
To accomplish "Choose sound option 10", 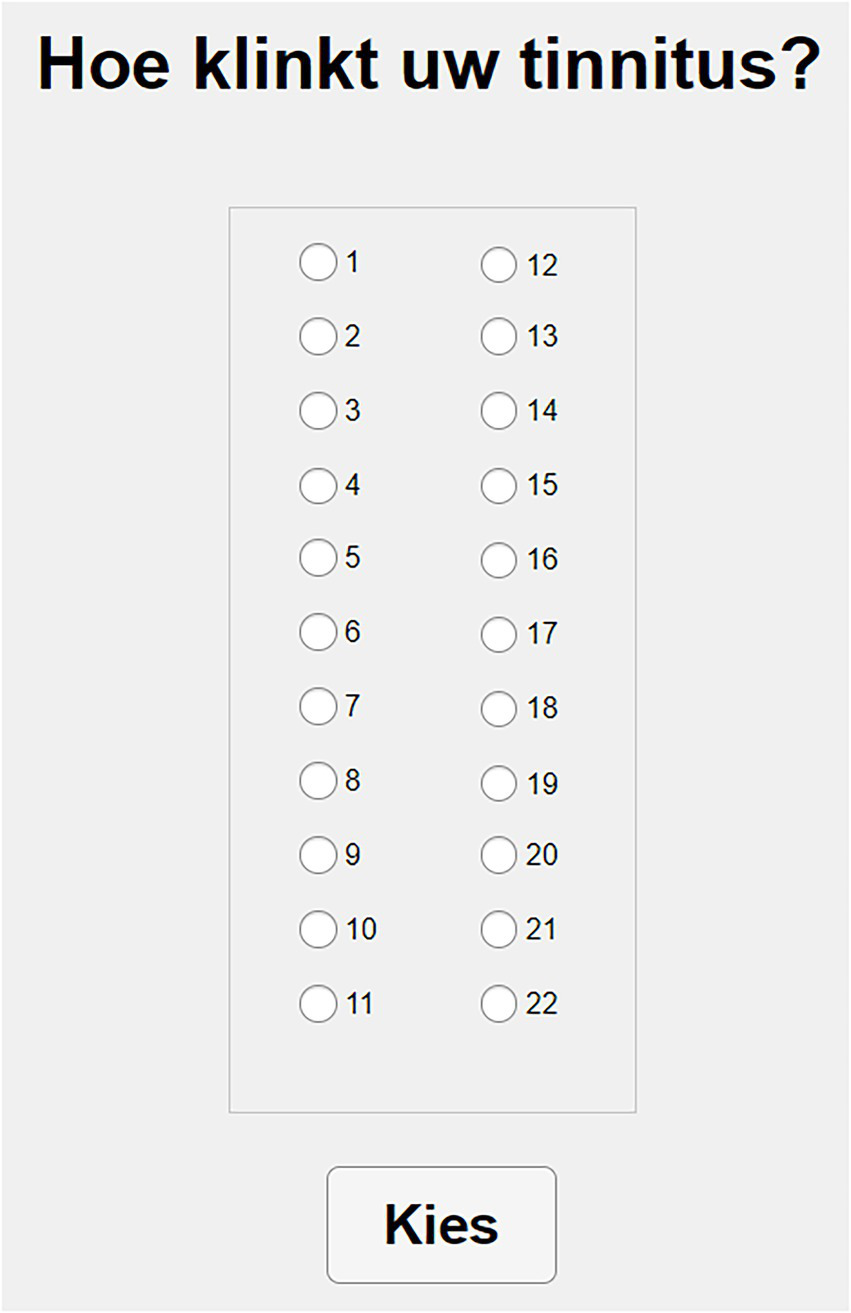I will [x=317, y=930].
